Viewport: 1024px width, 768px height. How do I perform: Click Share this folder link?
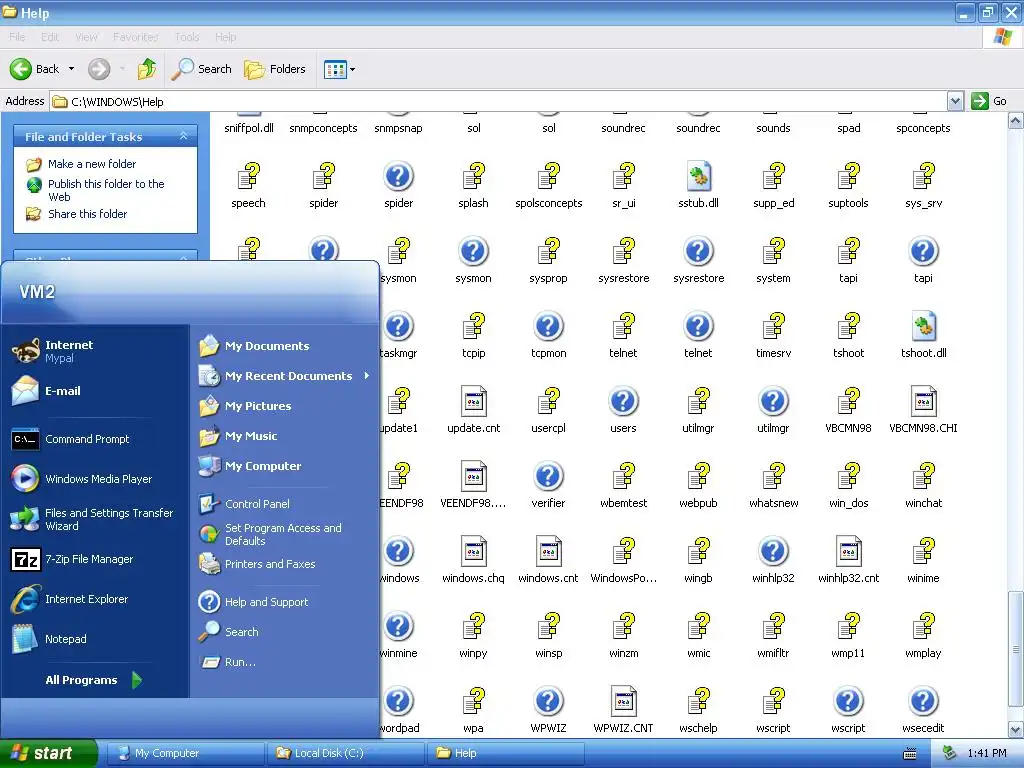[88, 214]
